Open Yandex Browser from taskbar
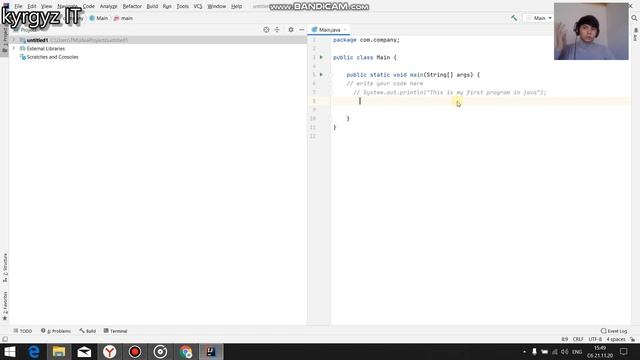640x360 pixels. click(109, 352)
